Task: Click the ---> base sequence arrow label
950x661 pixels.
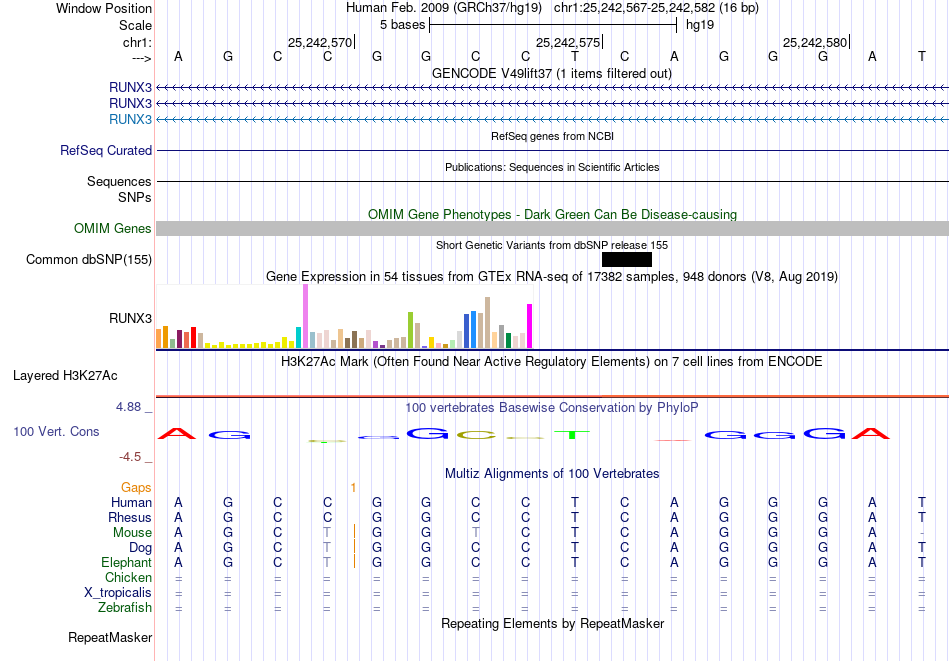Action: (142, 58)
